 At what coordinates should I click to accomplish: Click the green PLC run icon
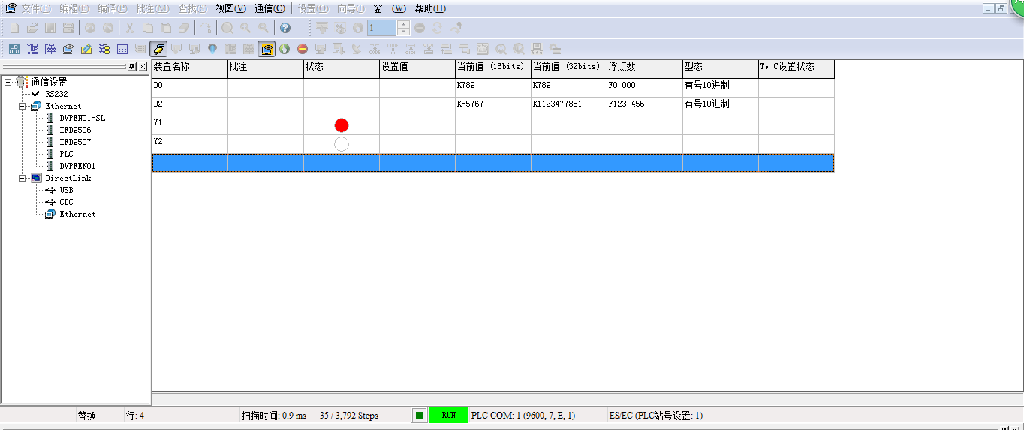[x=284, y=49]
